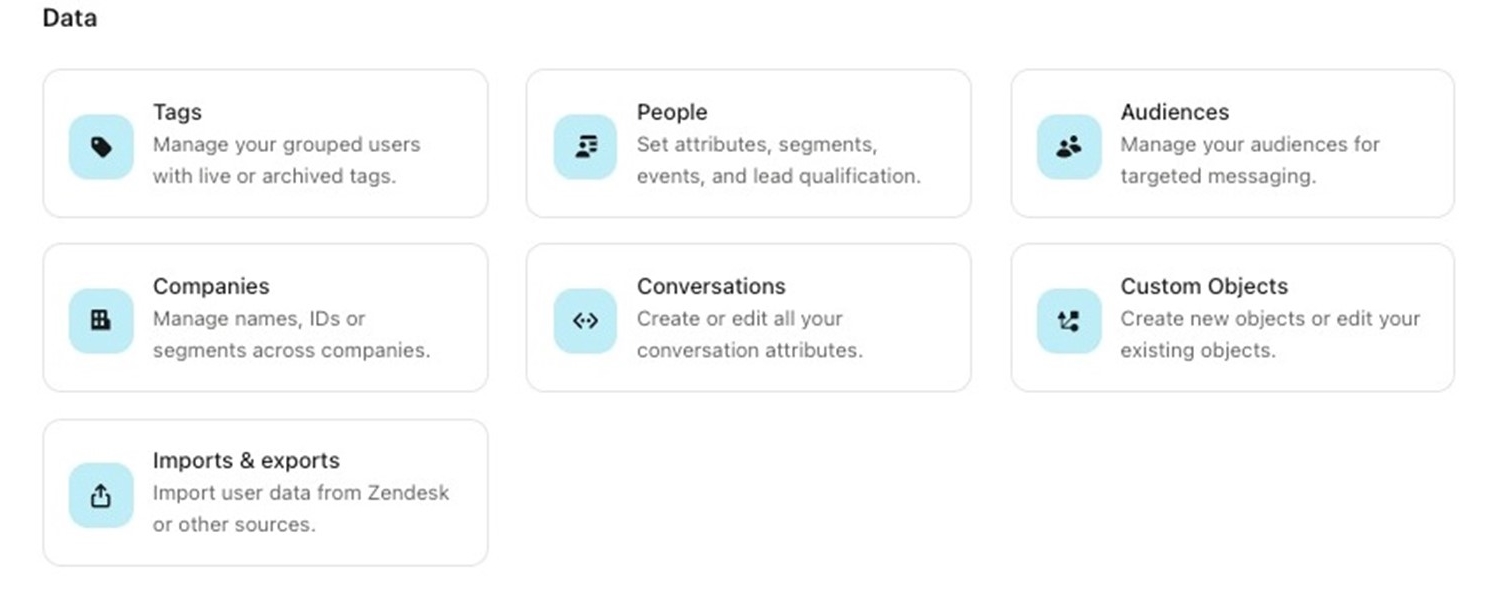Image resolution: width=1496 pixels, height=600 pixels.
Task: Open the Conversations attributes card
Action: 748,318
